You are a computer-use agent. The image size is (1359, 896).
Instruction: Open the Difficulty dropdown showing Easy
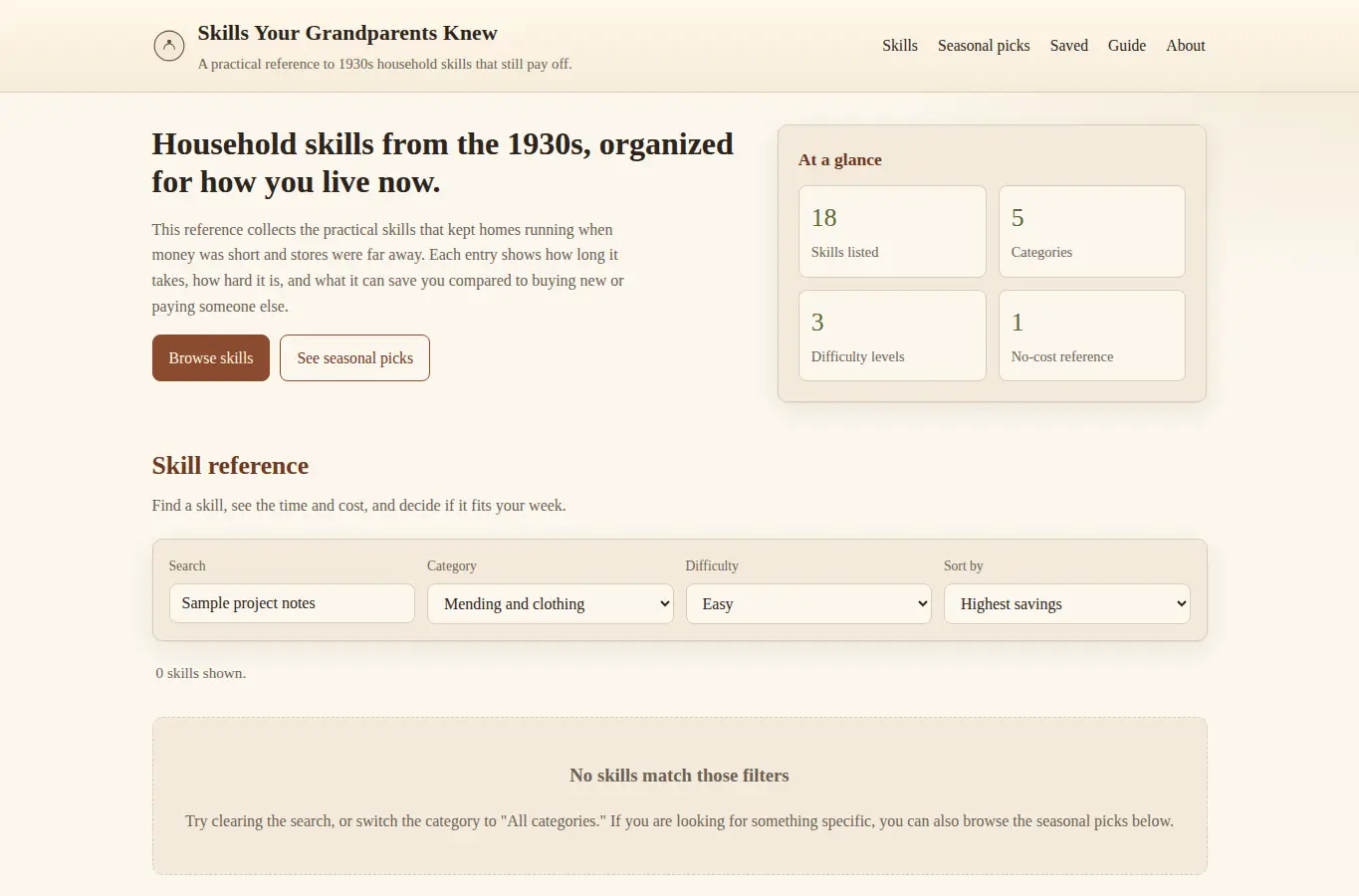click(808, 603)
